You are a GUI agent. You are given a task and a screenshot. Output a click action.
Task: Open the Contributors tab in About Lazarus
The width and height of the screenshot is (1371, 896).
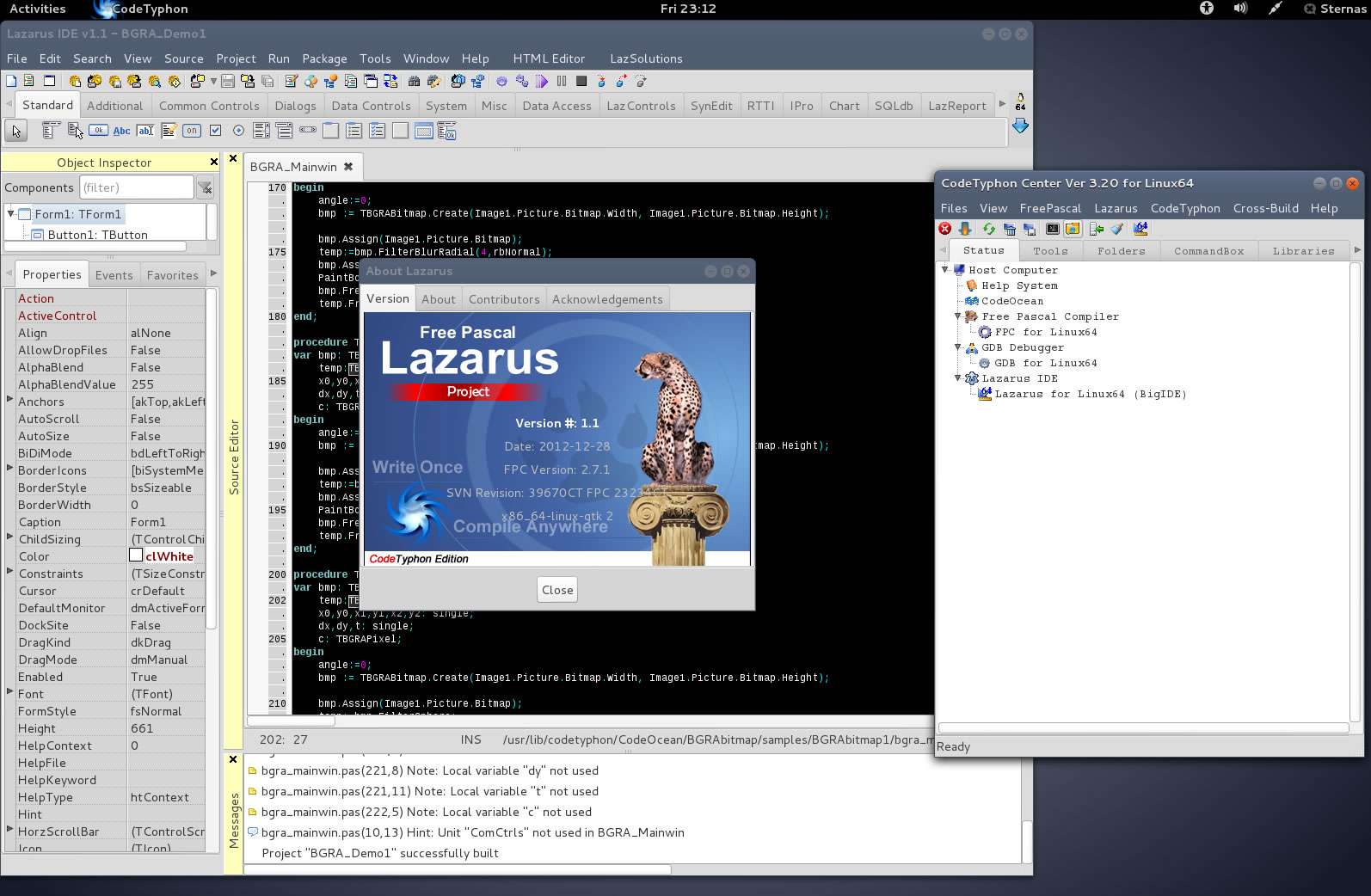coord(504,299)
